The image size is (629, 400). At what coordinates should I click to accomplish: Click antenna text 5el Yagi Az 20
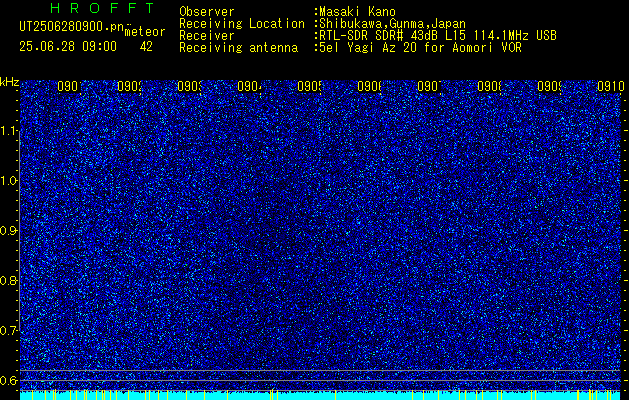(368, 48)
